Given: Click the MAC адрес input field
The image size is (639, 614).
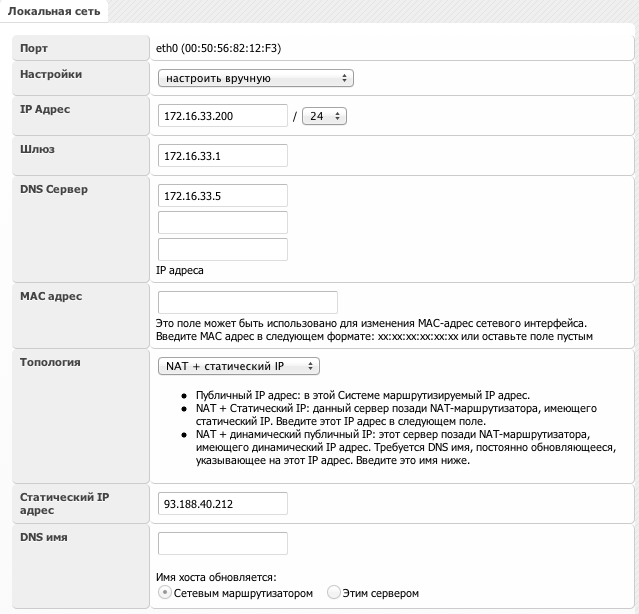Looking at the screenshot, I should (x=248, y=302).
